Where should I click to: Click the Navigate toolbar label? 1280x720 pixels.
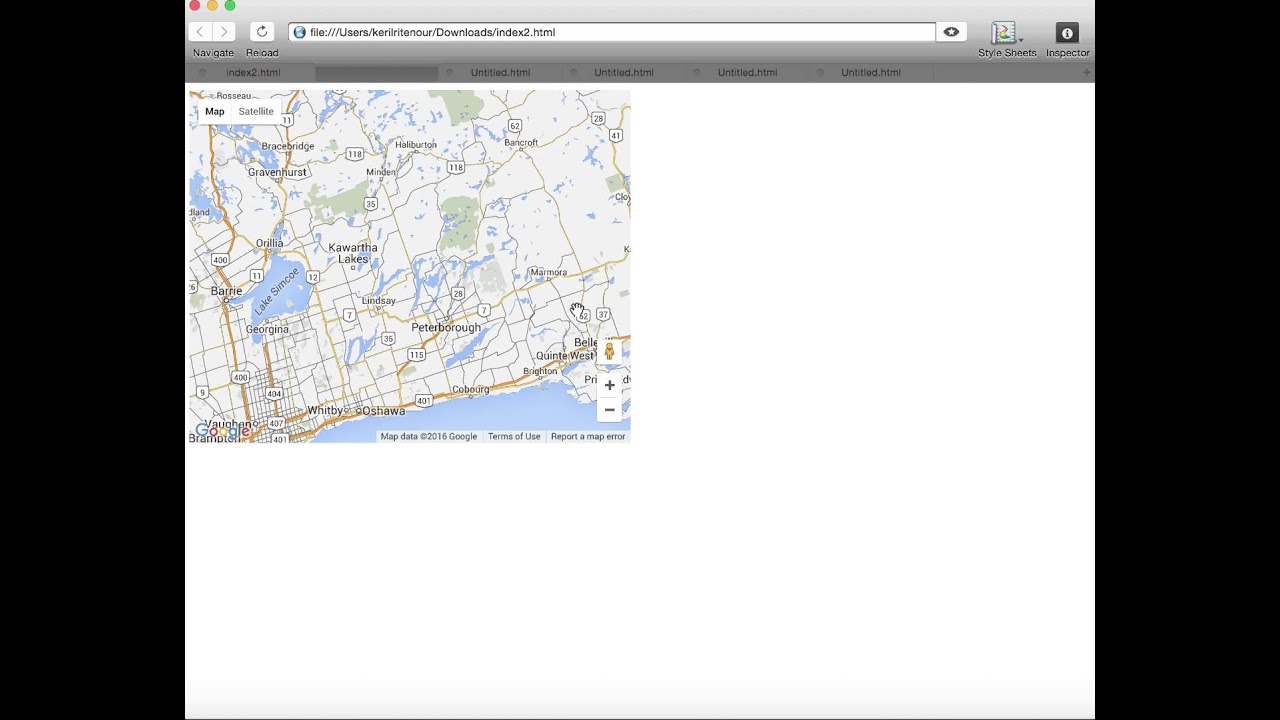213,53
